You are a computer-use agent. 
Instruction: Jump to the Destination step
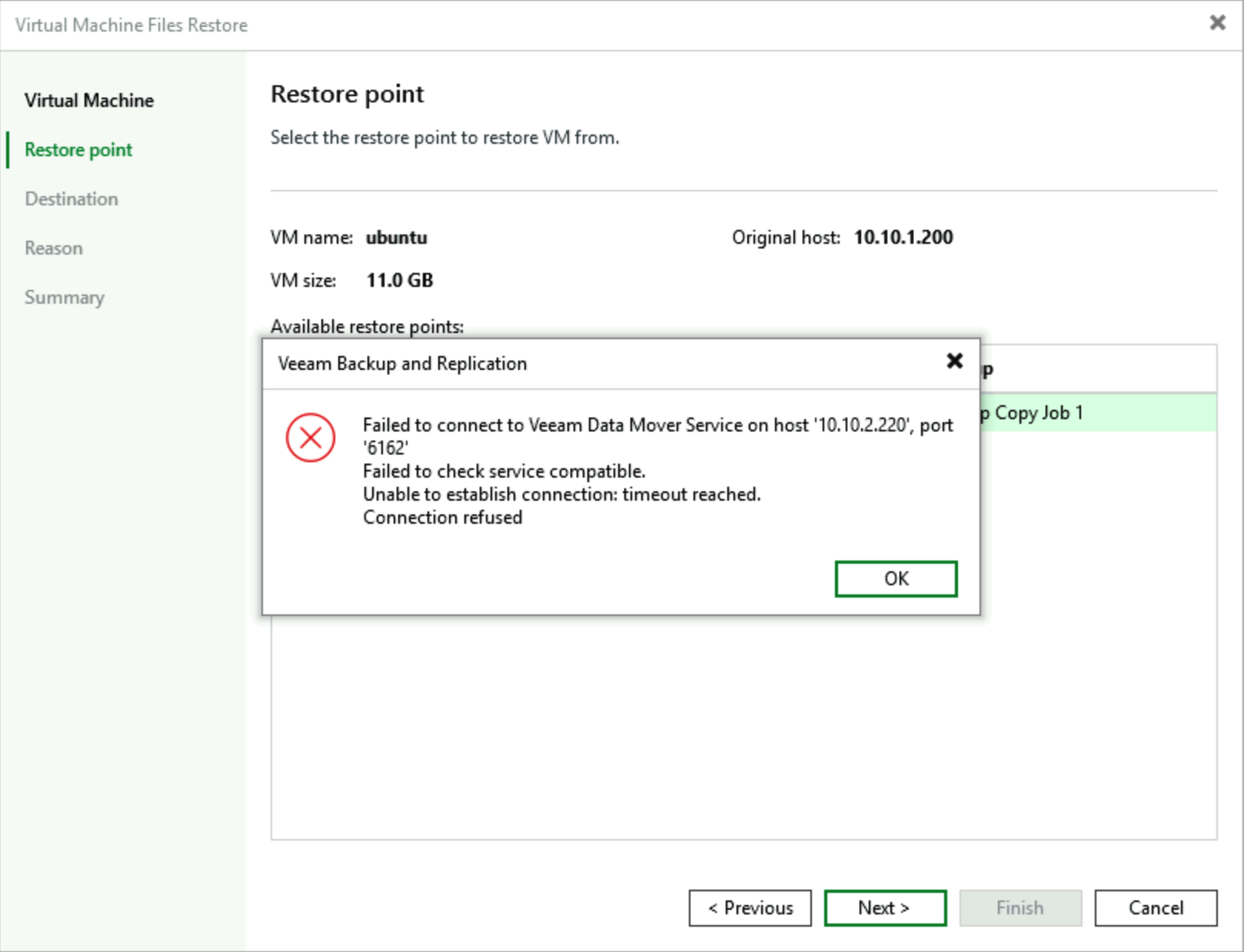pos(72,199)
